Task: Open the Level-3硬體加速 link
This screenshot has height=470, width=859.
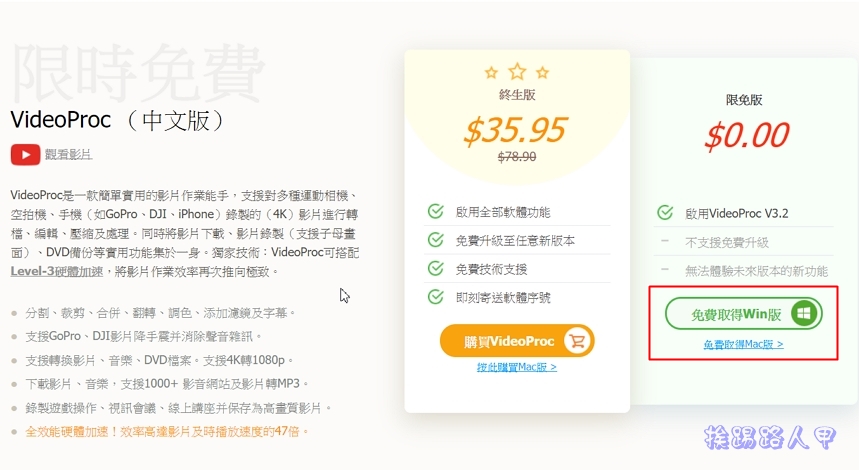Action: coord(56,271)
